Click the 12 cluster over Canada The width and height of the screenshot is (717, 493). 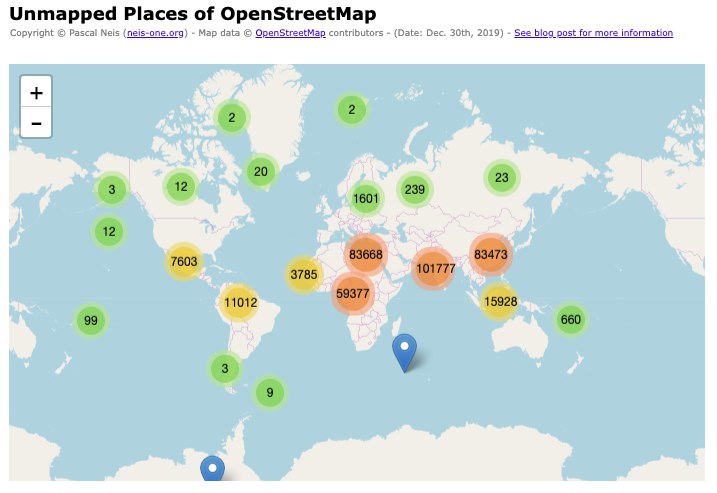(181, 187)
